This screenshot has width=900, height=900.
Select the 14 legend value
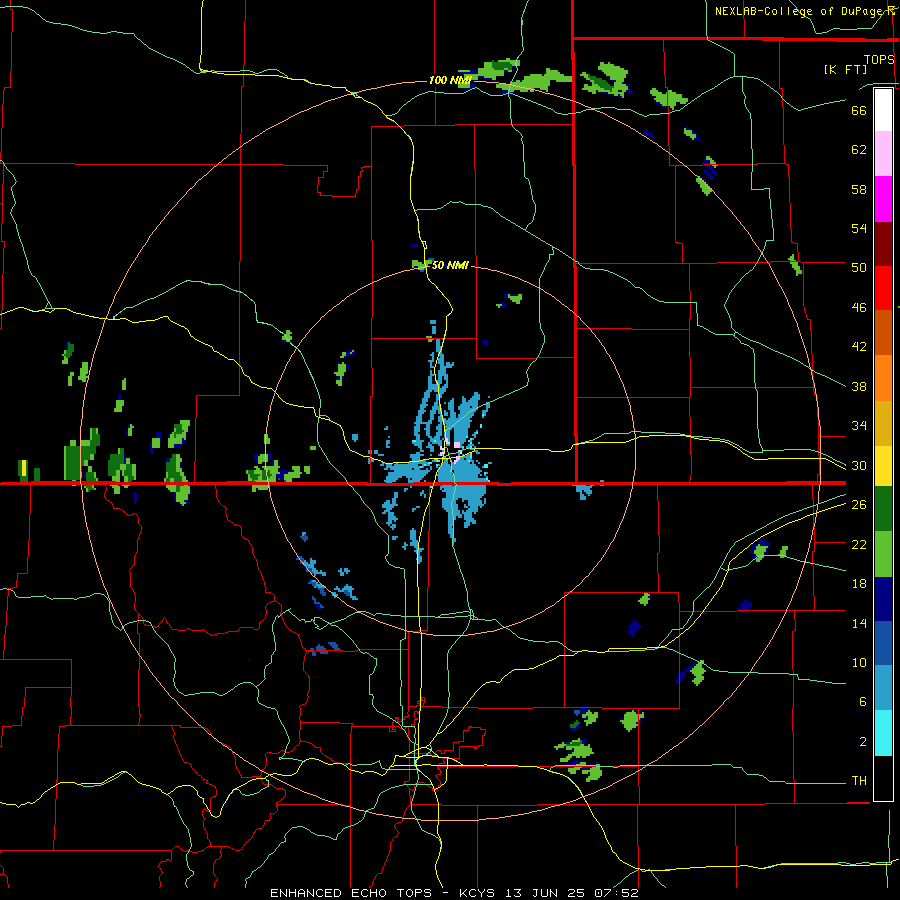pyautogui.click(x=859, y=623)
